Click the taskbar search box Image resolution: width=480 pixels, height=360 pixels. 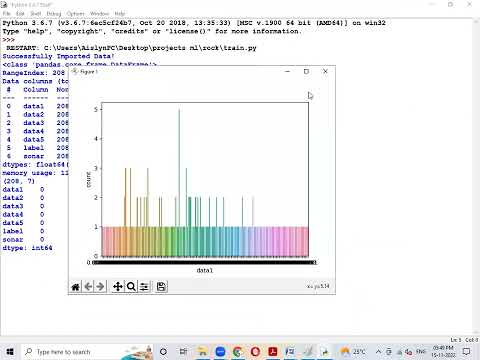click(x=87, y=352)
